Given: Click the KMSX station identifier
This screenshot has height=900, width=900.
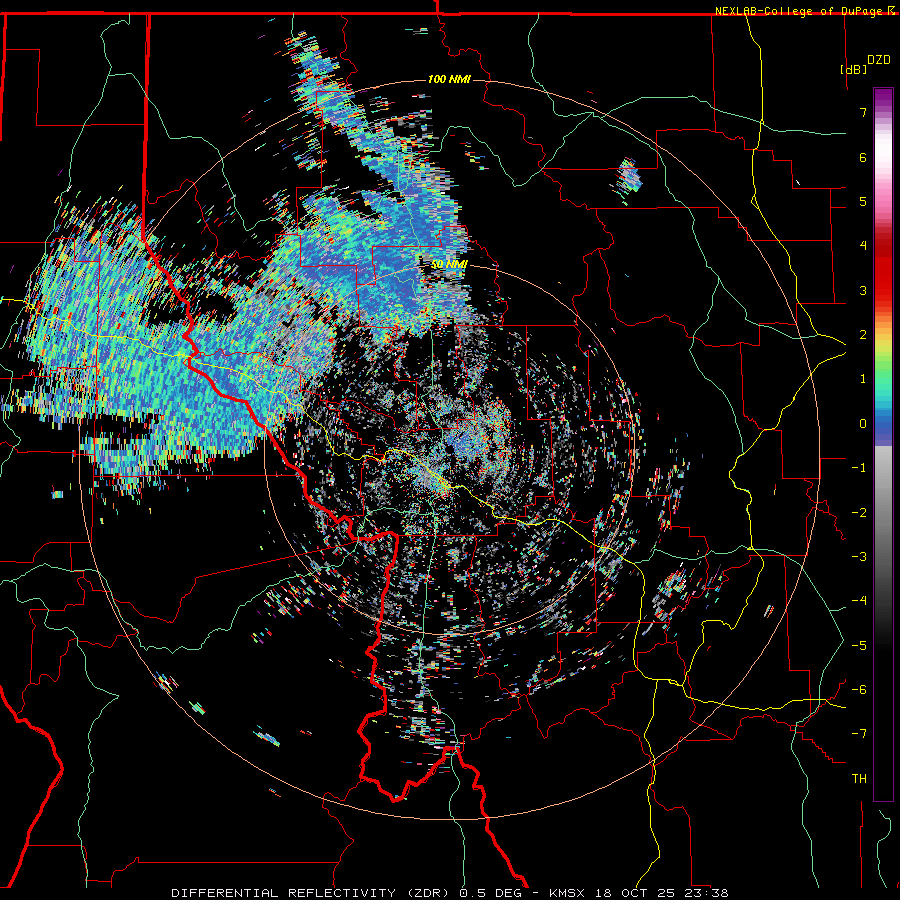Looking at the screenshot, I should pos(569,893).
